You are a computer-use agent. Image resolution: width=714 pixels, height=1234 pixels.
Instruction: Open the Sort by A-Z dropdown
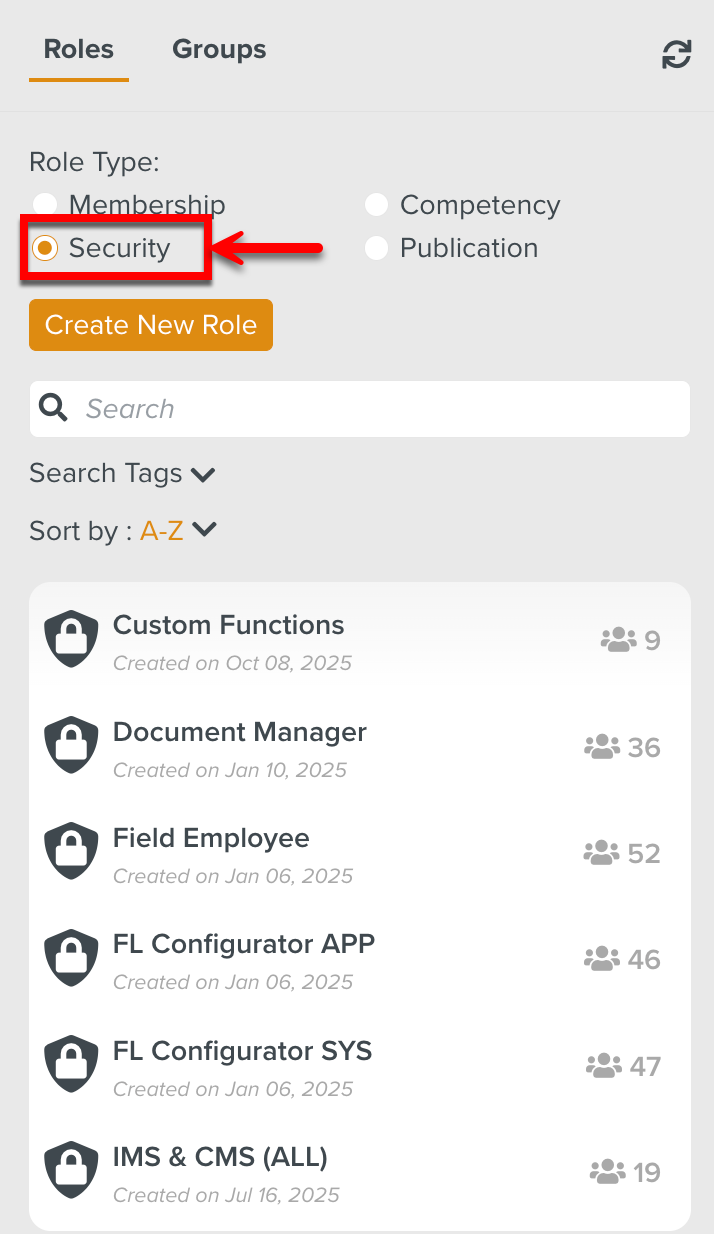point(178,531)
